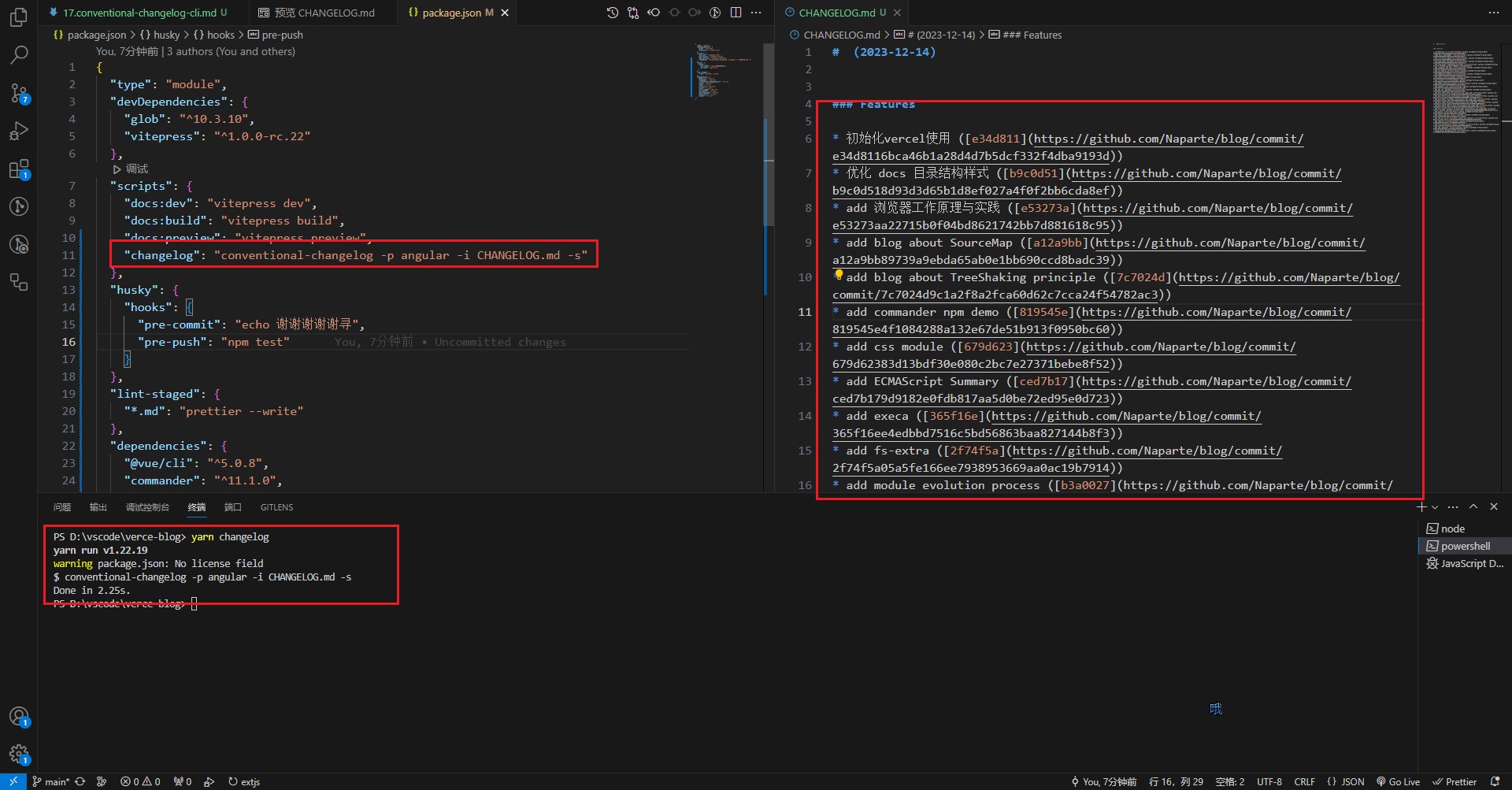Click the file history clock icon

[x=613, y=13]
